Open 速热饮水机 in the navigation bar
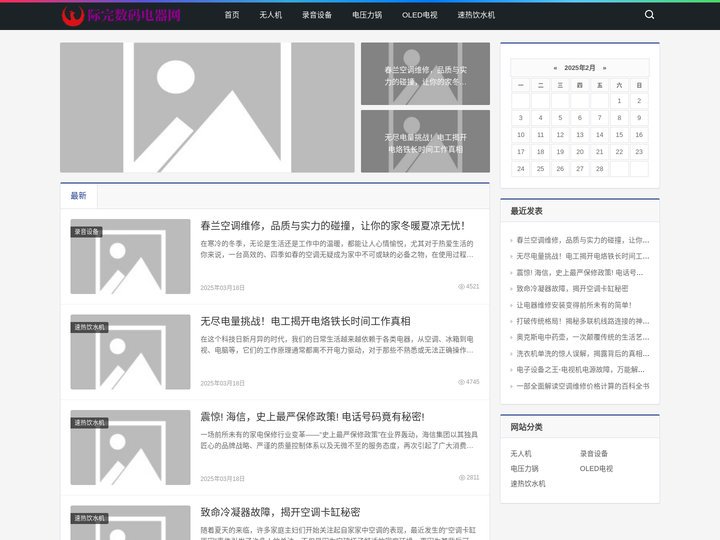720x540 pixels. pos(476,15)
